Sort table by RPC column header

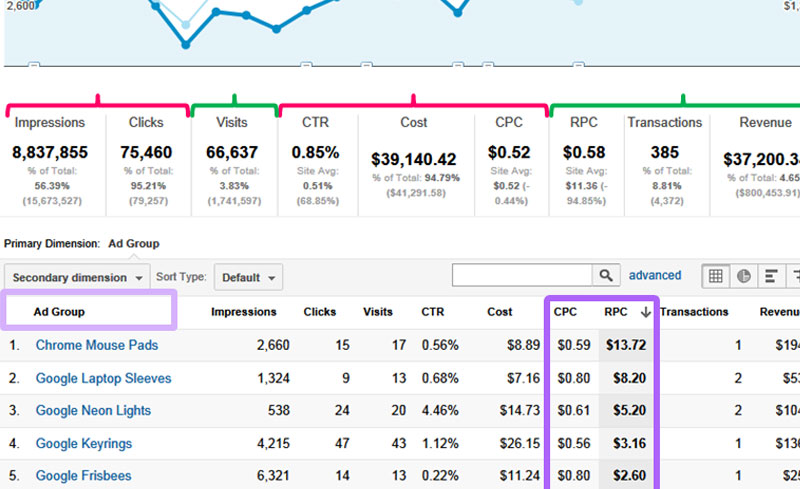(616, 312)
